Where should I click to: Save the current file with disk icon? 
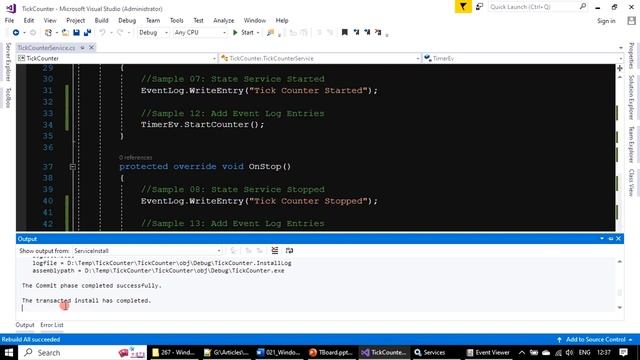point(76,32)
